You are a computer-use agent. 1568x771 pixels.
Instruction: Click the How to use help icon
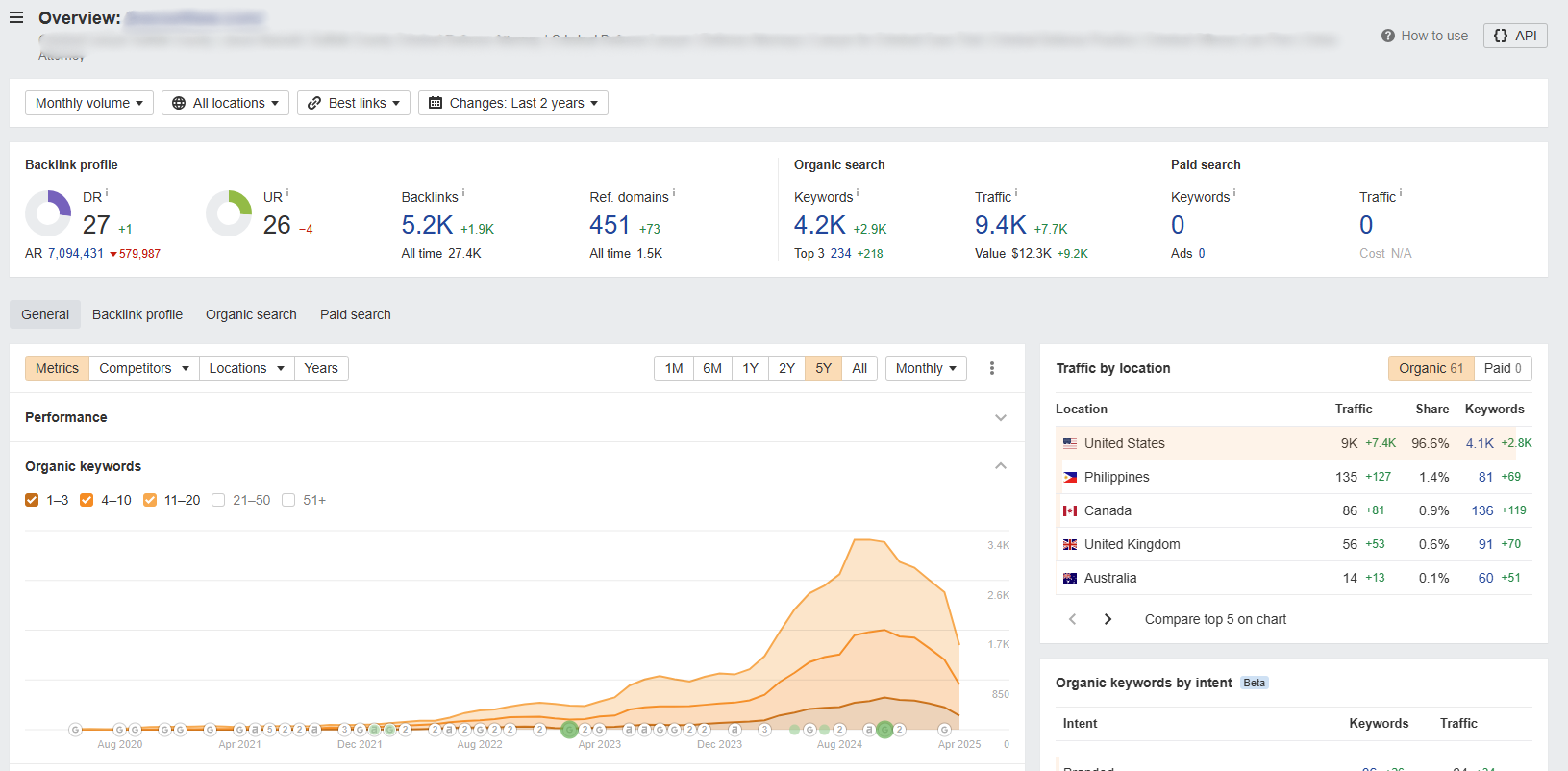pyautogui.click(x=1387, y=36)
